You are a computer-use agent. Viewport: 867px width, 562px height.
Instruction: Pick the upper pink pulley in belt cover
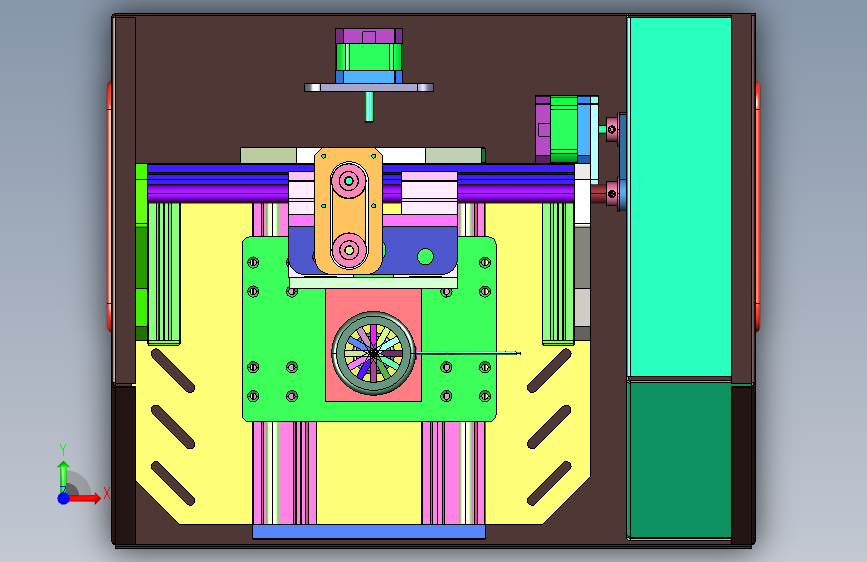pyautogui.click(x=349, y=180)
